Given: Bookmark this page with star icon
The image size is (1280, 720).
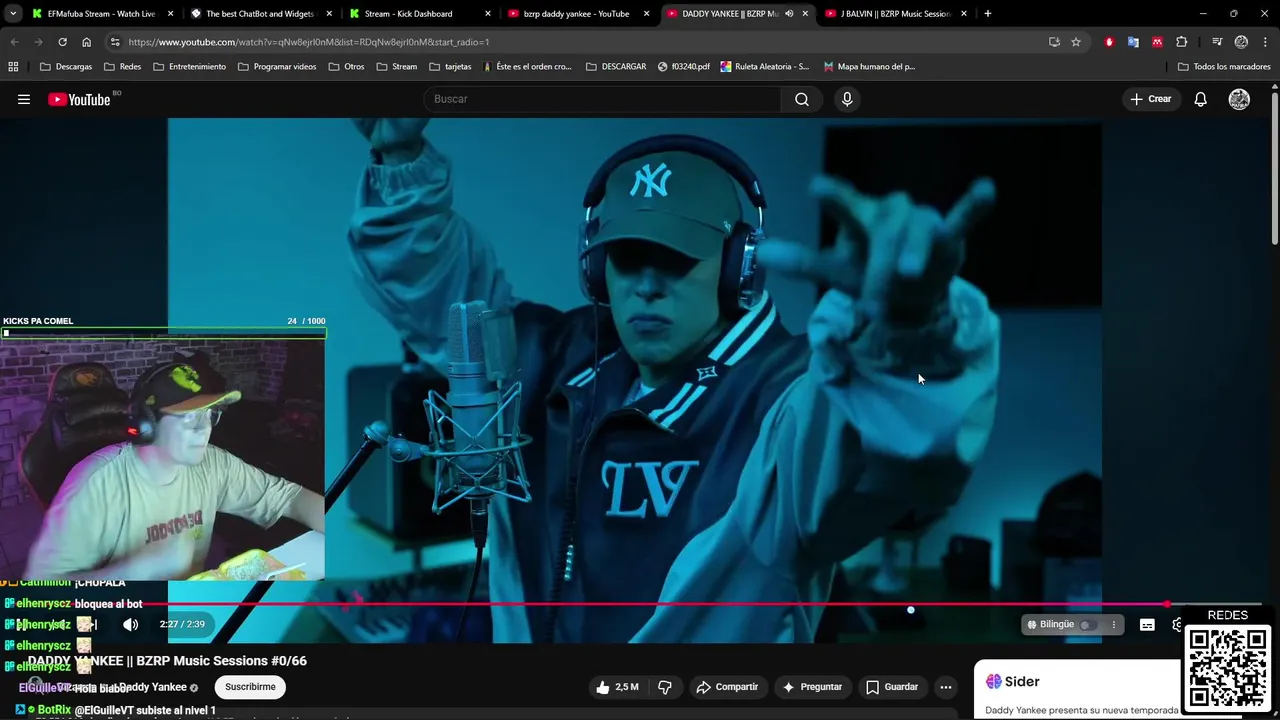Looking at the screenshot, I should pos(1076,42).
